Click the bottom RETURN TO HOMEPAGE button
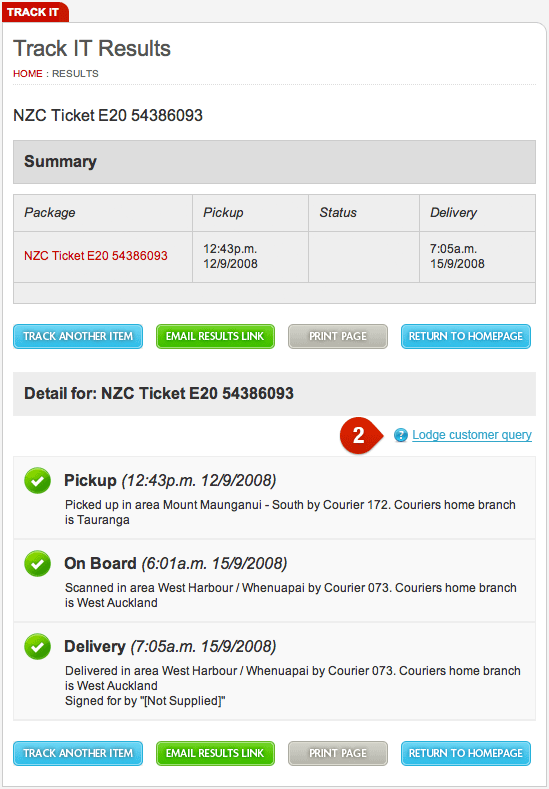Screen dimensions: 549x789 [466, 754]
